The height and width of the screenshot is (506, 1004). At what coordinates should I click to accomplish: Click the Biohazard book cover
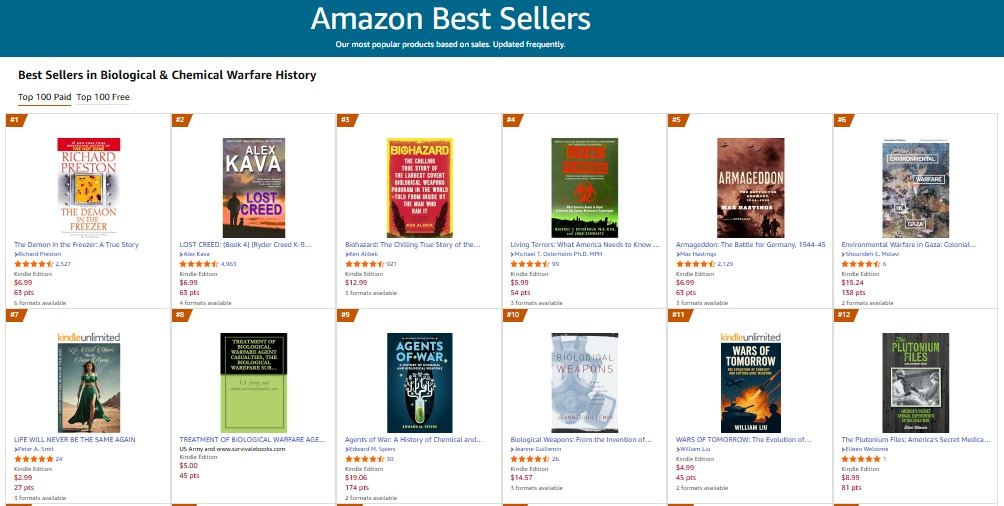pyautogui.click(x=419, y=187)
